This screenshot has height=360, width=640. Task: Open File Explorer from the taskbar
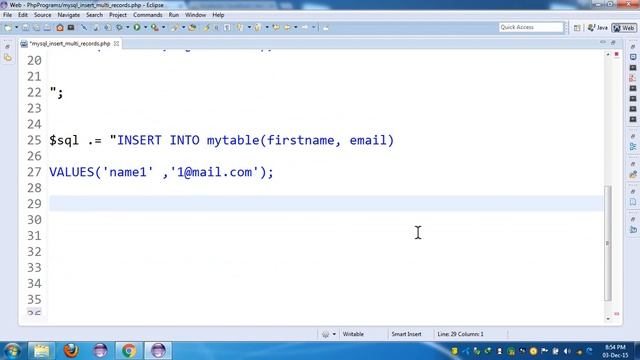coord(41,351)
